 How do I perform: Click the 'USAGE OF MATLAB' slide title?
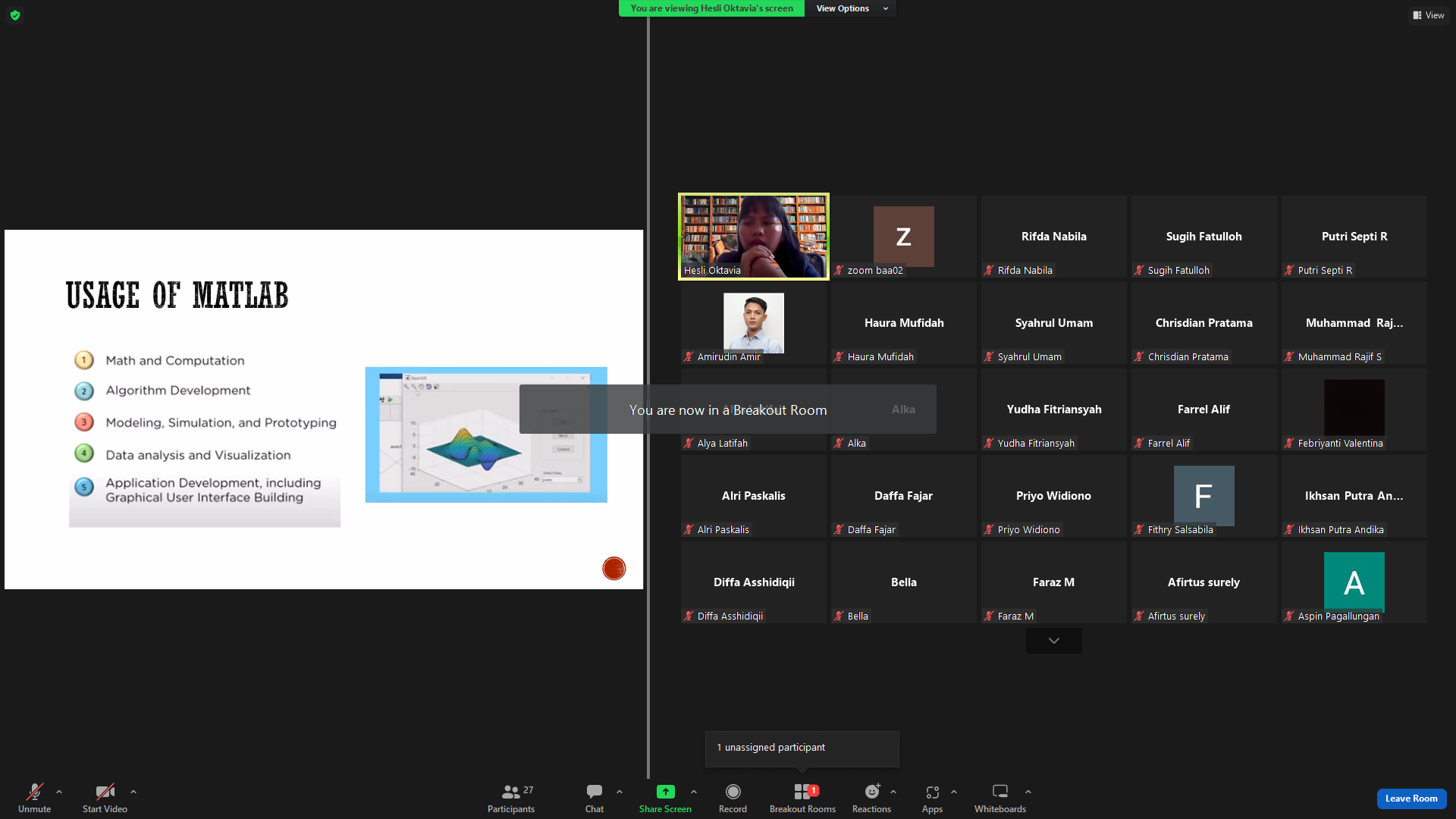(177, 296)
